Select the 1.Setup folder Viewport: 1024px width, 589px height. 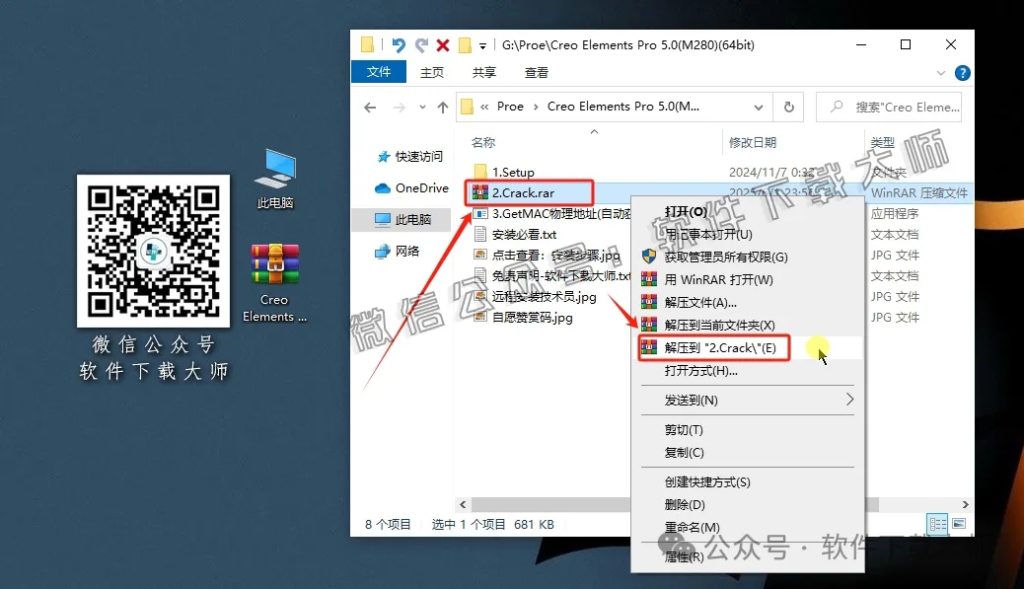(504, 172)
